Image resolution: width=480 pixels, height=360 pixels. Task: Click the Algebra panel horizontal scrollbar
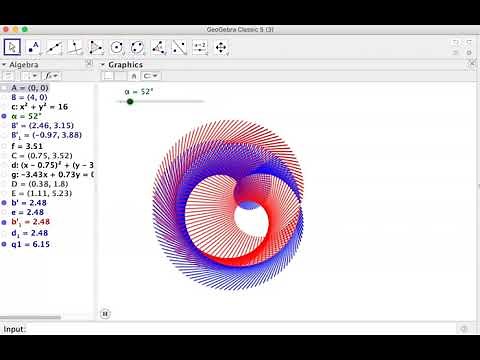tap(30, 317)
